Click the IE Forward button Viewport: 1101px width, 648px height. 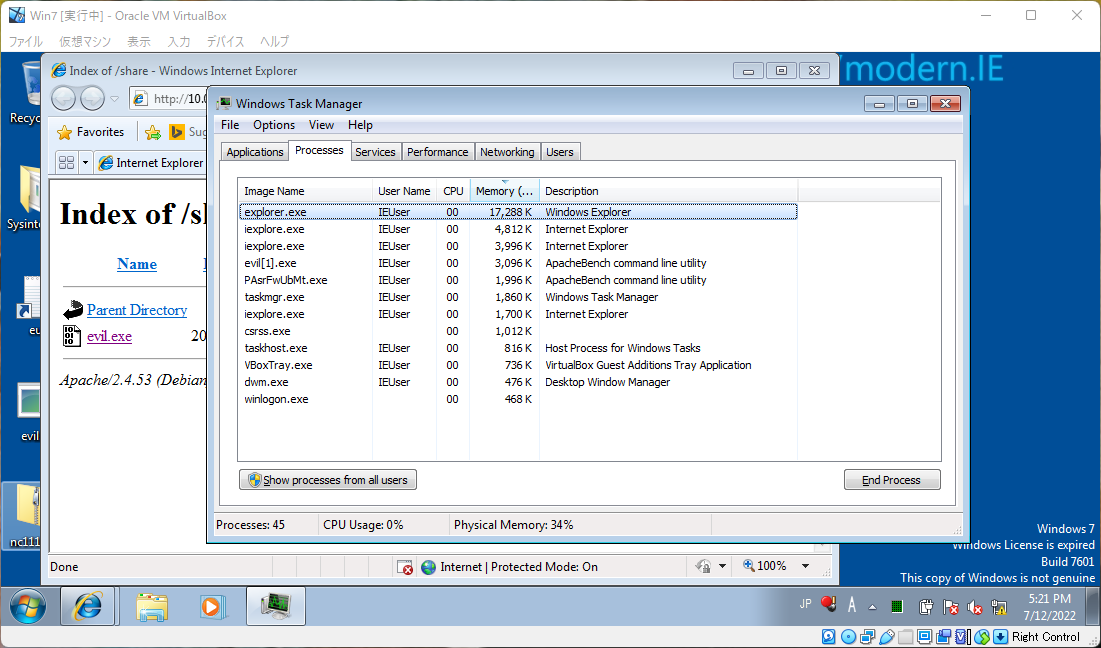point(93,98)
